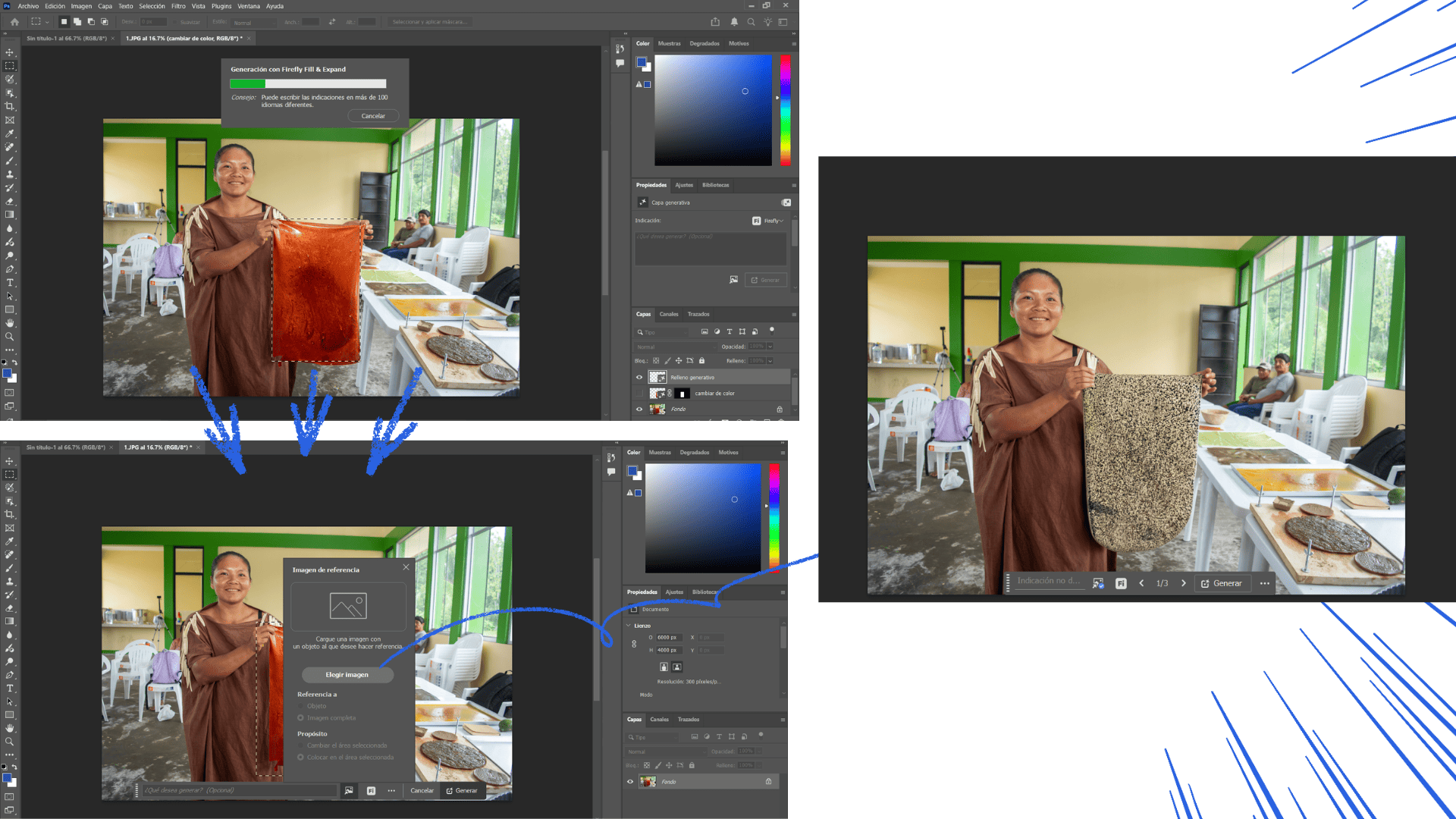Expand the Opacidad dropdown arrow in top Capas panel
The width and height of the screenshot is (1456, 819).
(770, 347)
